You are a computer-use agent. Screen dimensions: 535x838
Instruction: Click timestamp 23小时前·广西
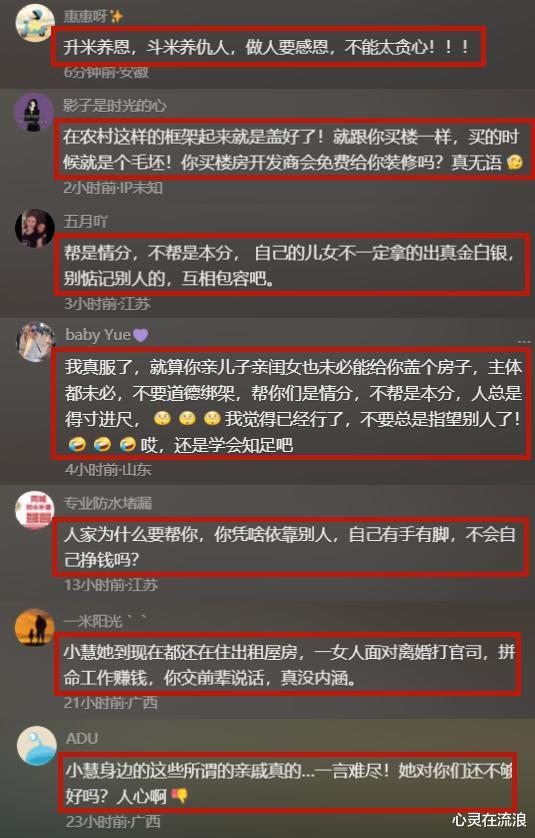pyautogui.click(x=113, y=821)
